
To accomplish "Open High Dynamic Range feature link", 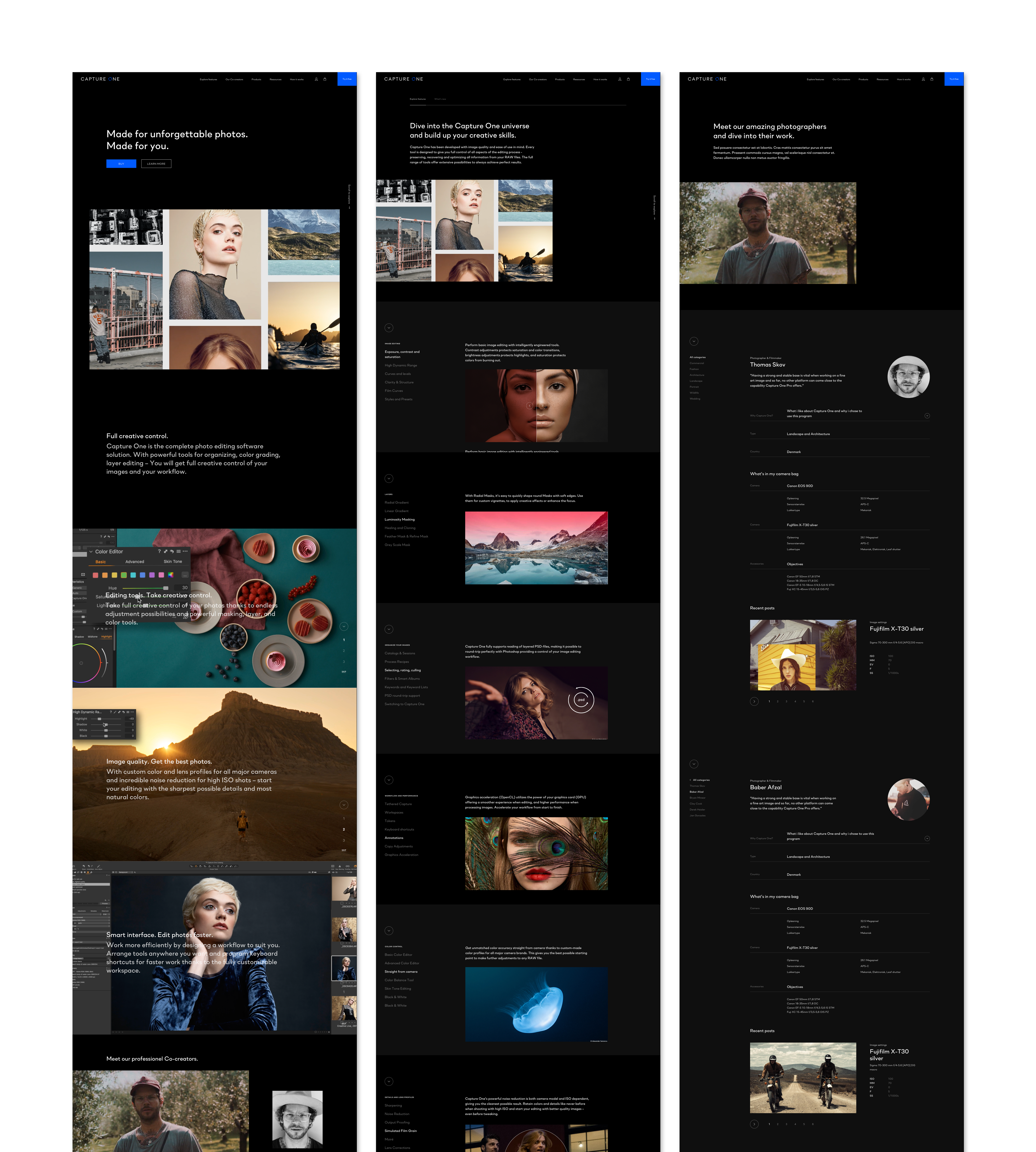I will 401,366.
